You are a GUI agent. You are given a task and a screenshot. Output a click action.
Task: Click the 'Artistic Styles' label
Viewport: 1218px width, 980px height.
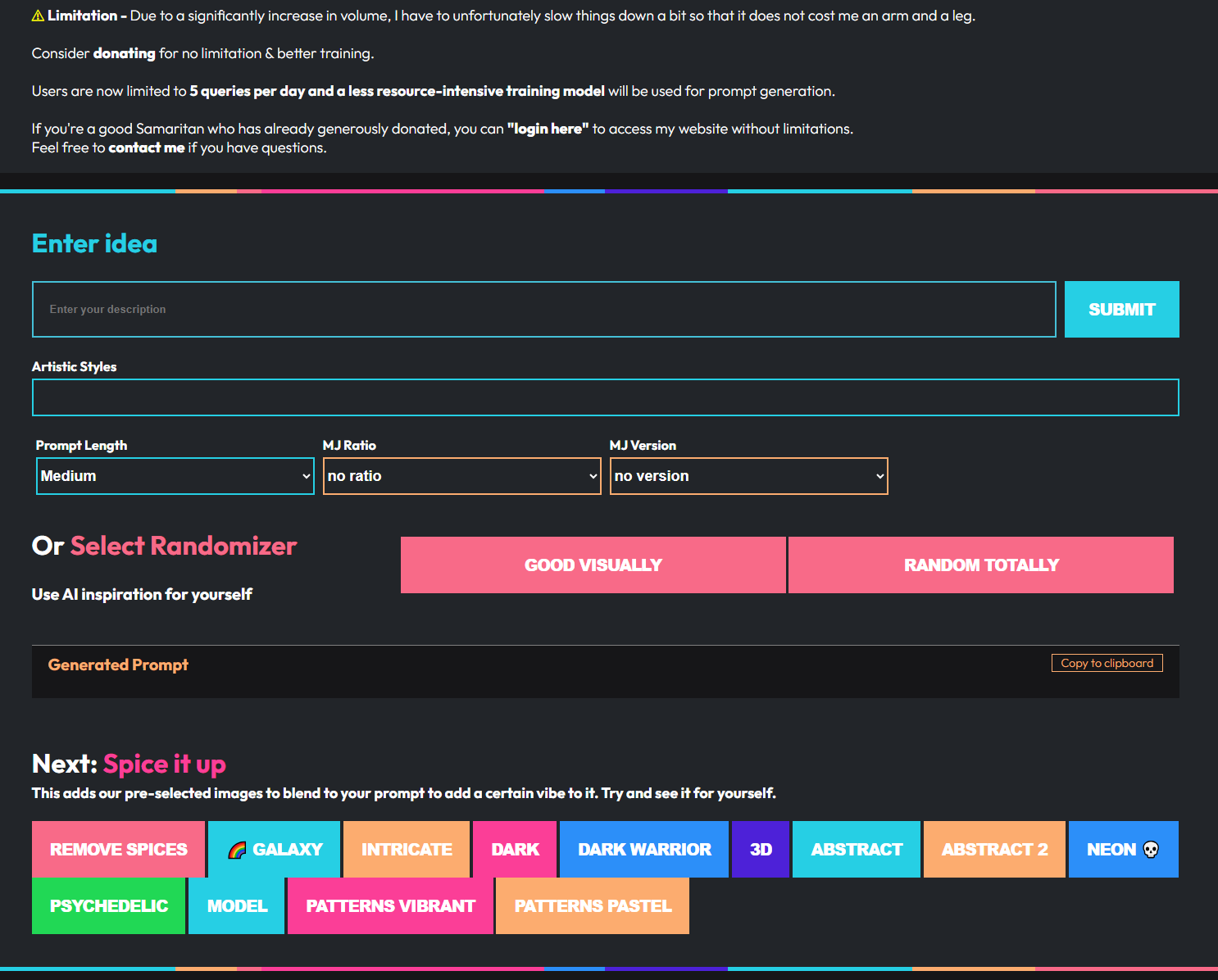point(74,366)
